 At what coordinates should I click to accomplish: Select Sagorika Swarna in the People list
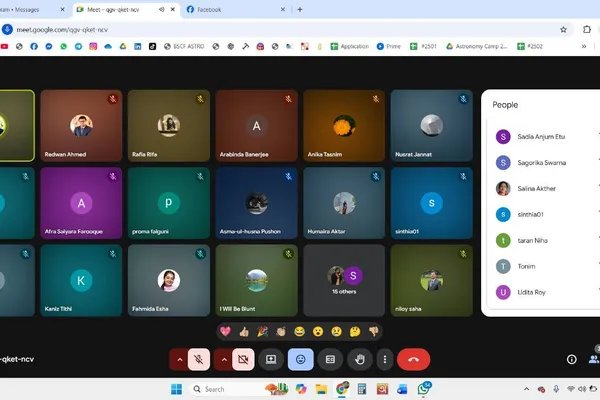point(543,163)
